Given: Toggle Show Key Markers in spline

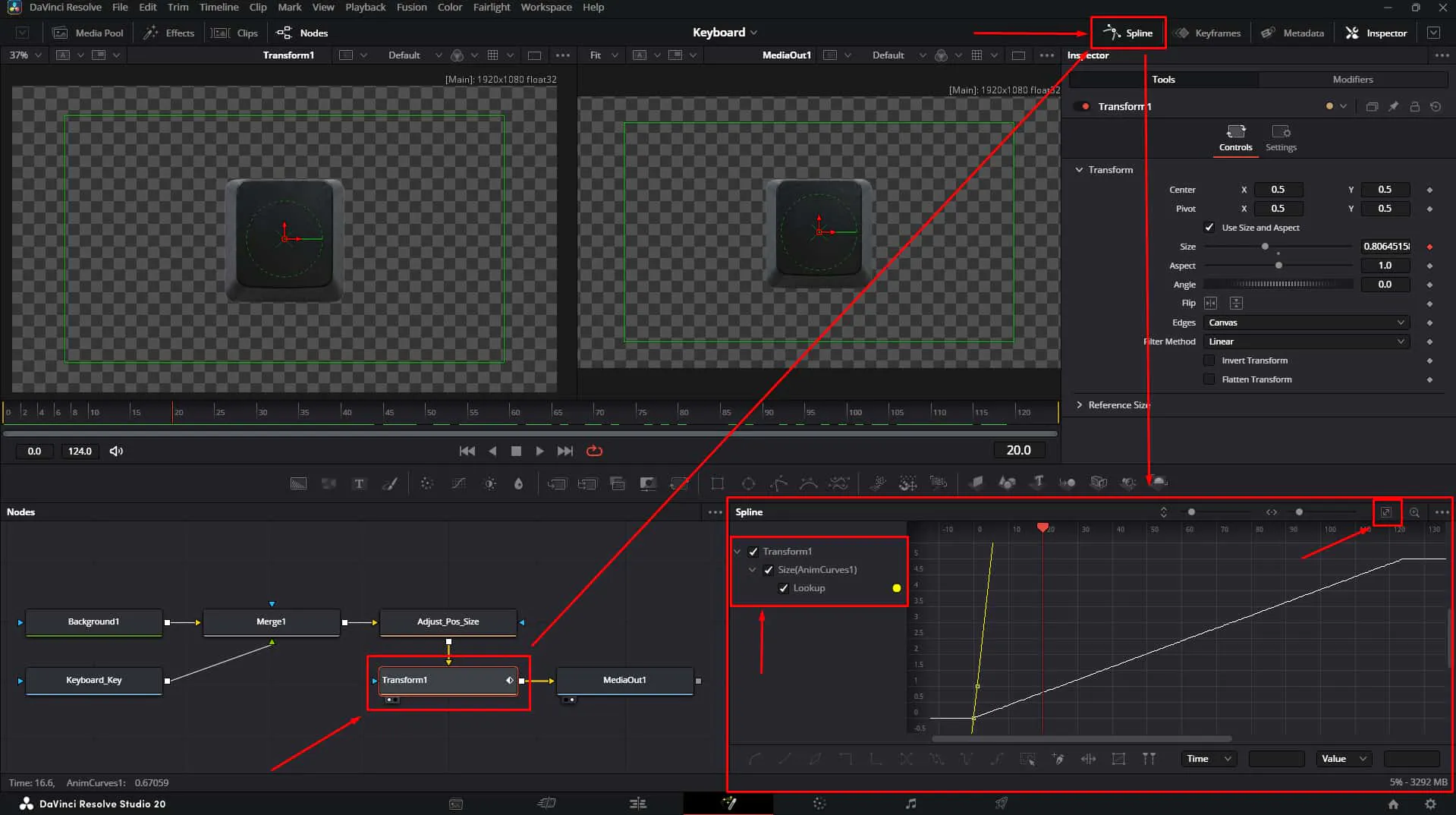Looking at the screenshot, I should coord(1149,759).
